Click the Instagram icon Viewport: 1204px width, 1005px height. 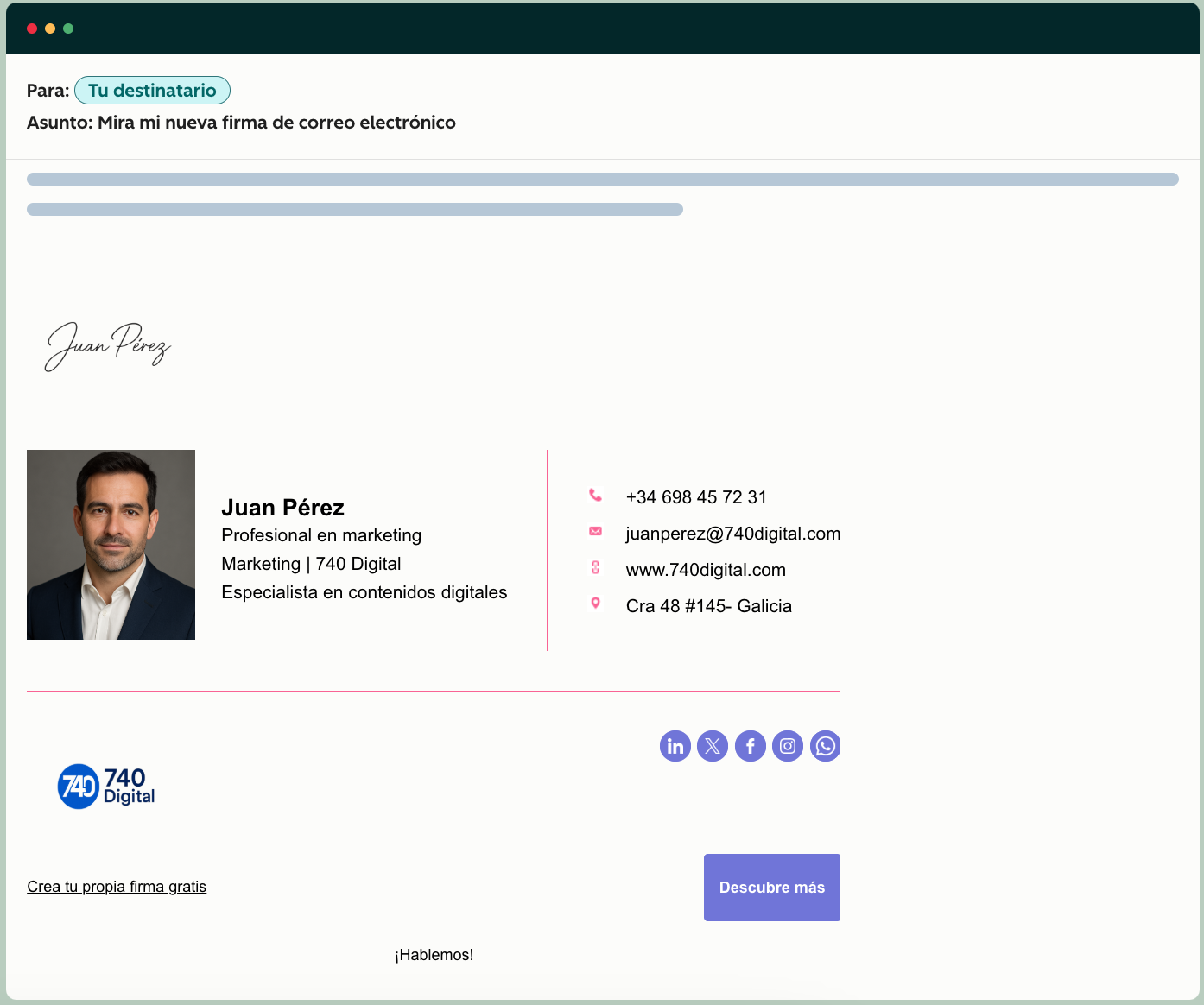pos(788,746)
